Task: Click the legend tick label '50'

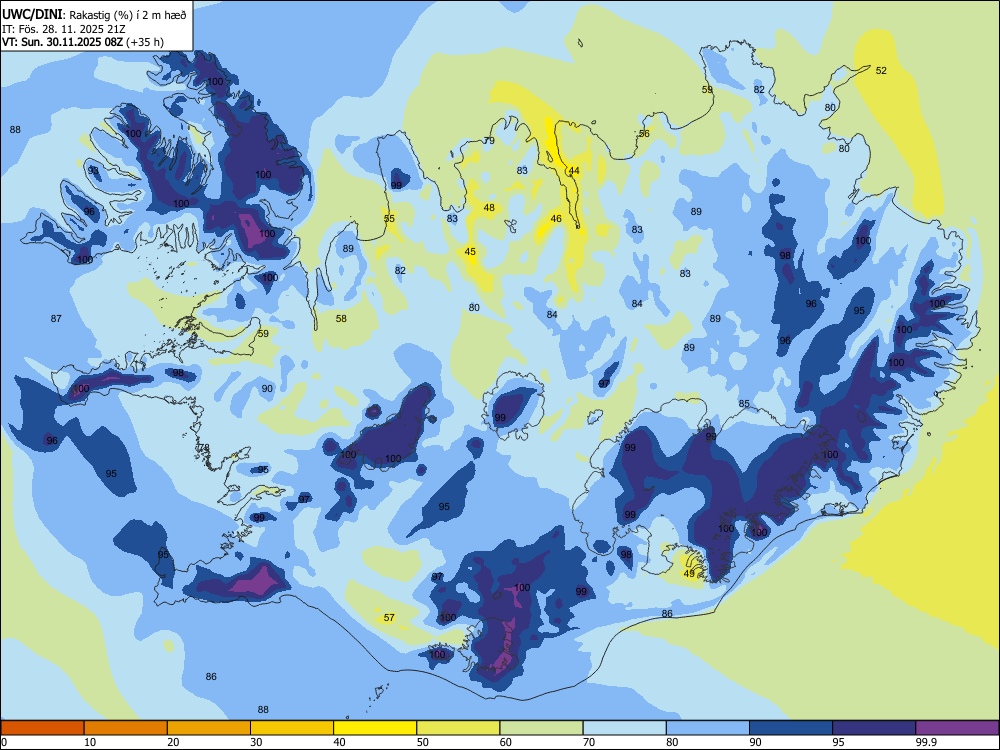Action: pos(422,742)
